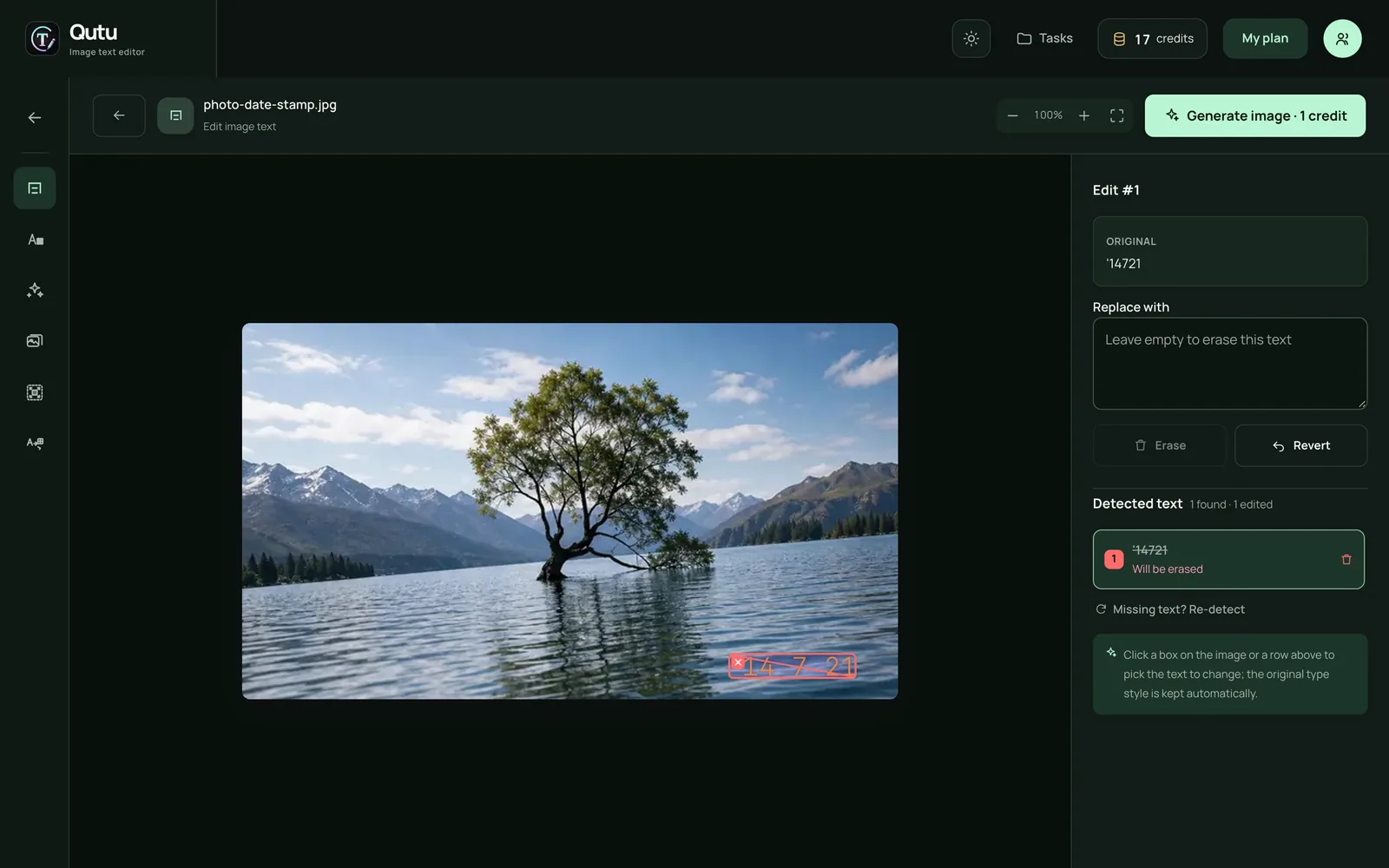Open the AI sparkle sidebar tool
The width and height of the screenshot is (1389, 868).
[x=35, y=290]
